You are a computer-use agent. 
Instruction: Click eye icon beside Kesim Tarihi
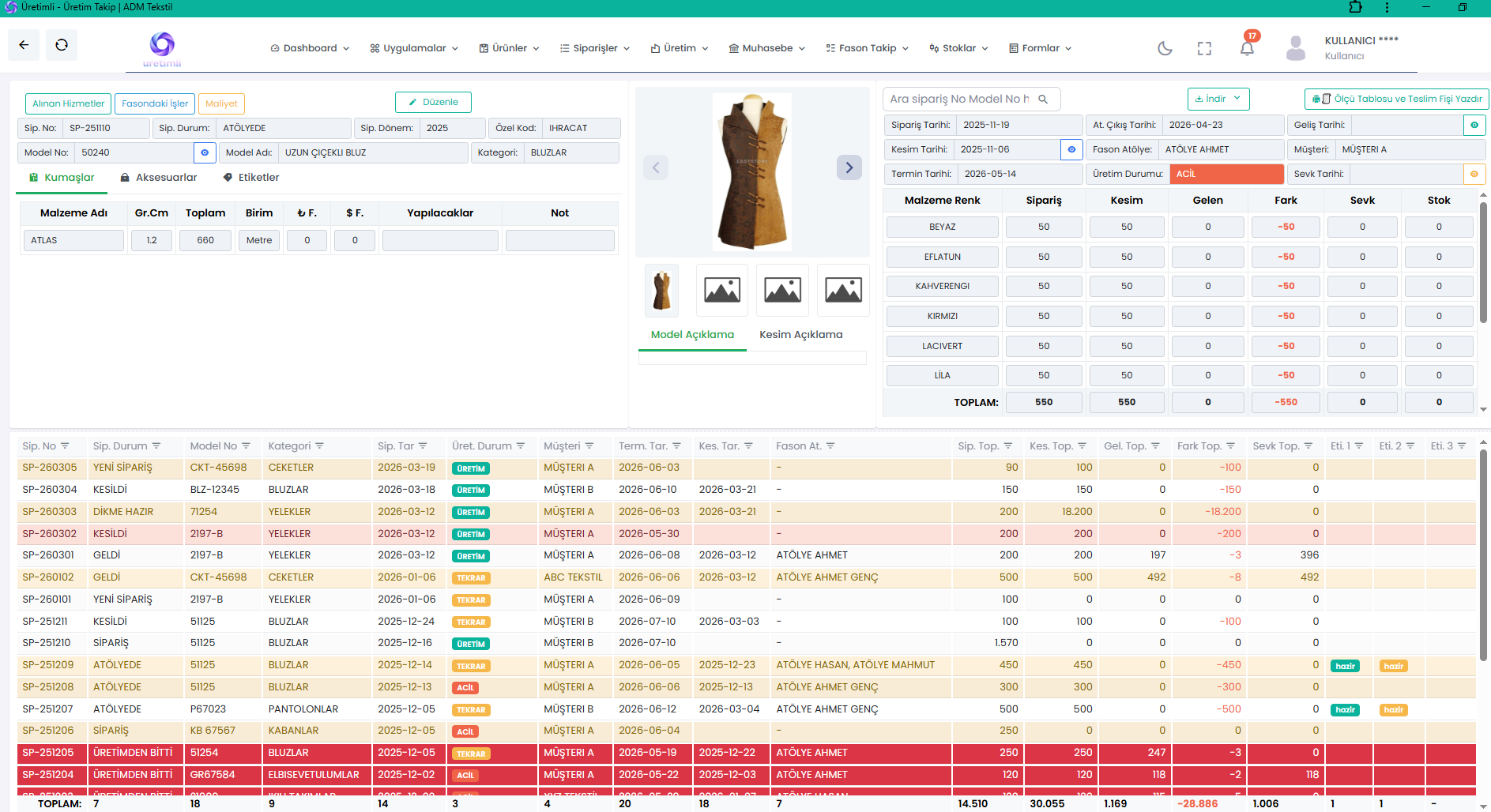click(x=1071, y=149)
